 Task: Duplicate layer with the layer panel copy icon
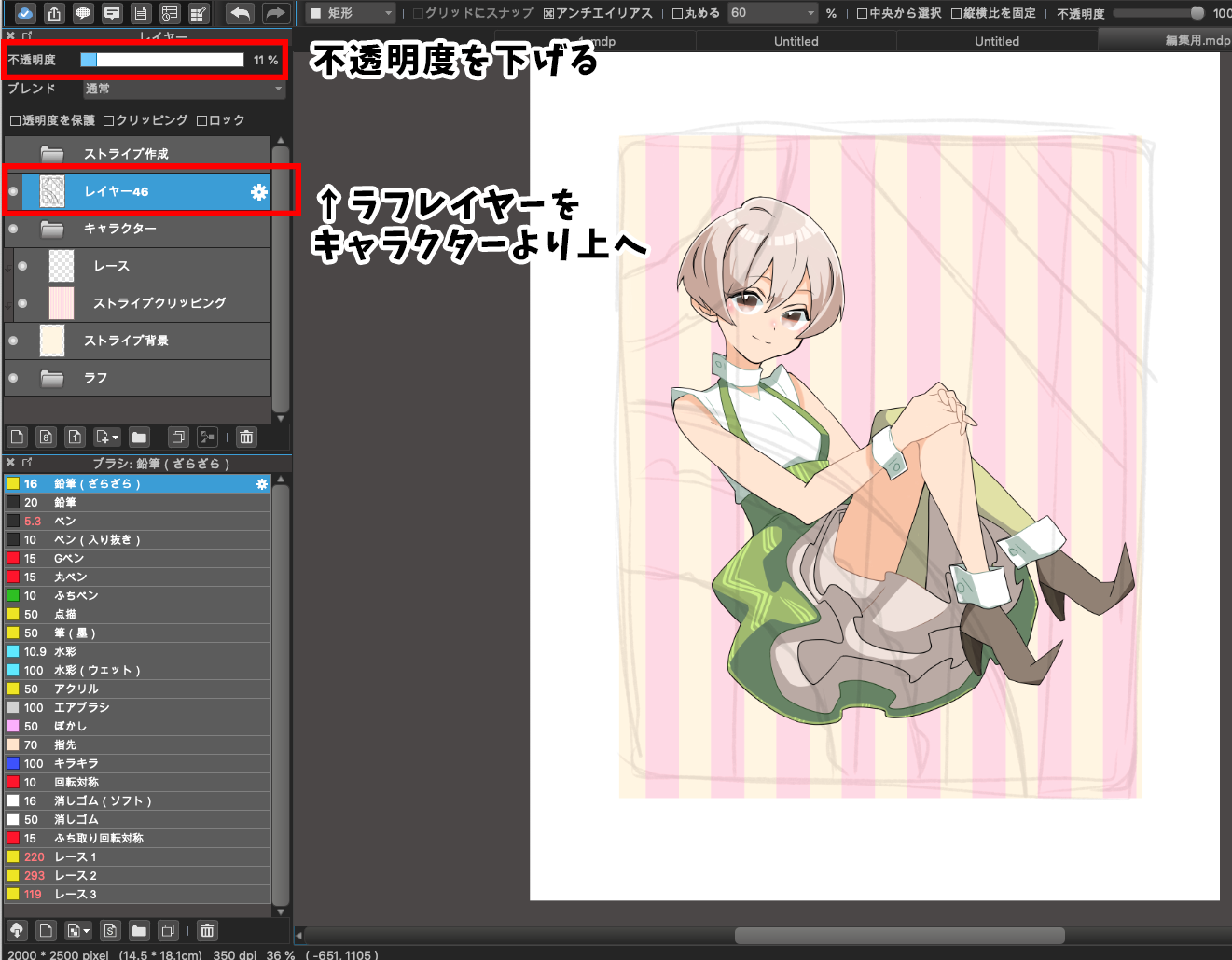pos(179,437)
